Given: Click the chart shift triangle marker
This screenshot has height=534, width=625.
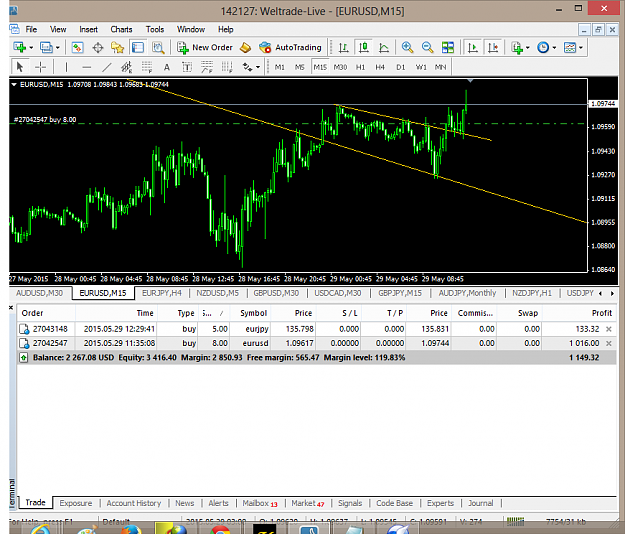Looking at the screenshot, I should click(470, 81).
